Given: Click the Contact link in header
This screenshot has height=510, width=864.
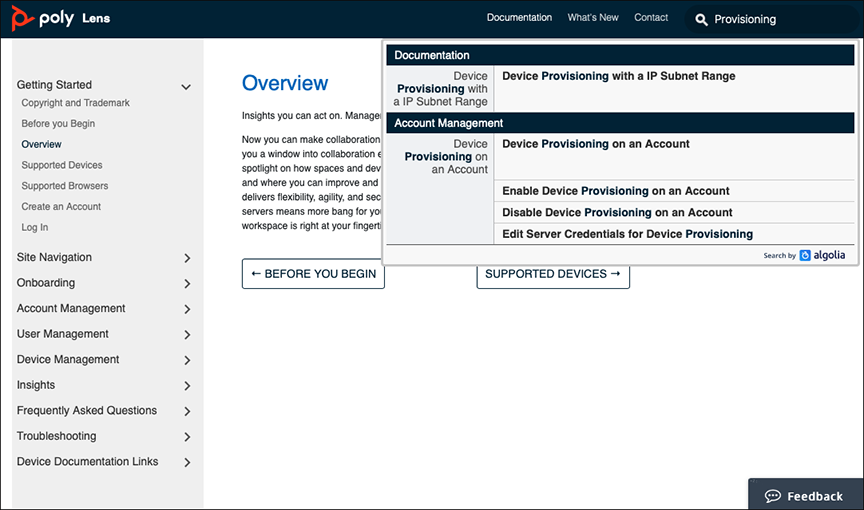Looking at the screenshot, I should (x=651, y=18).
